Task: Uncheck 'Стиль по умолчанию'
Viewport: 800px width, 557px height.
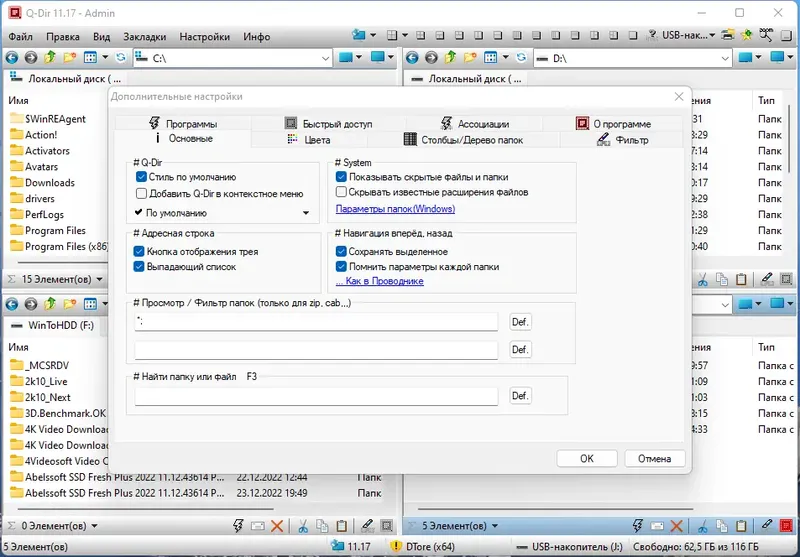Action: click(x=141, y=177)
